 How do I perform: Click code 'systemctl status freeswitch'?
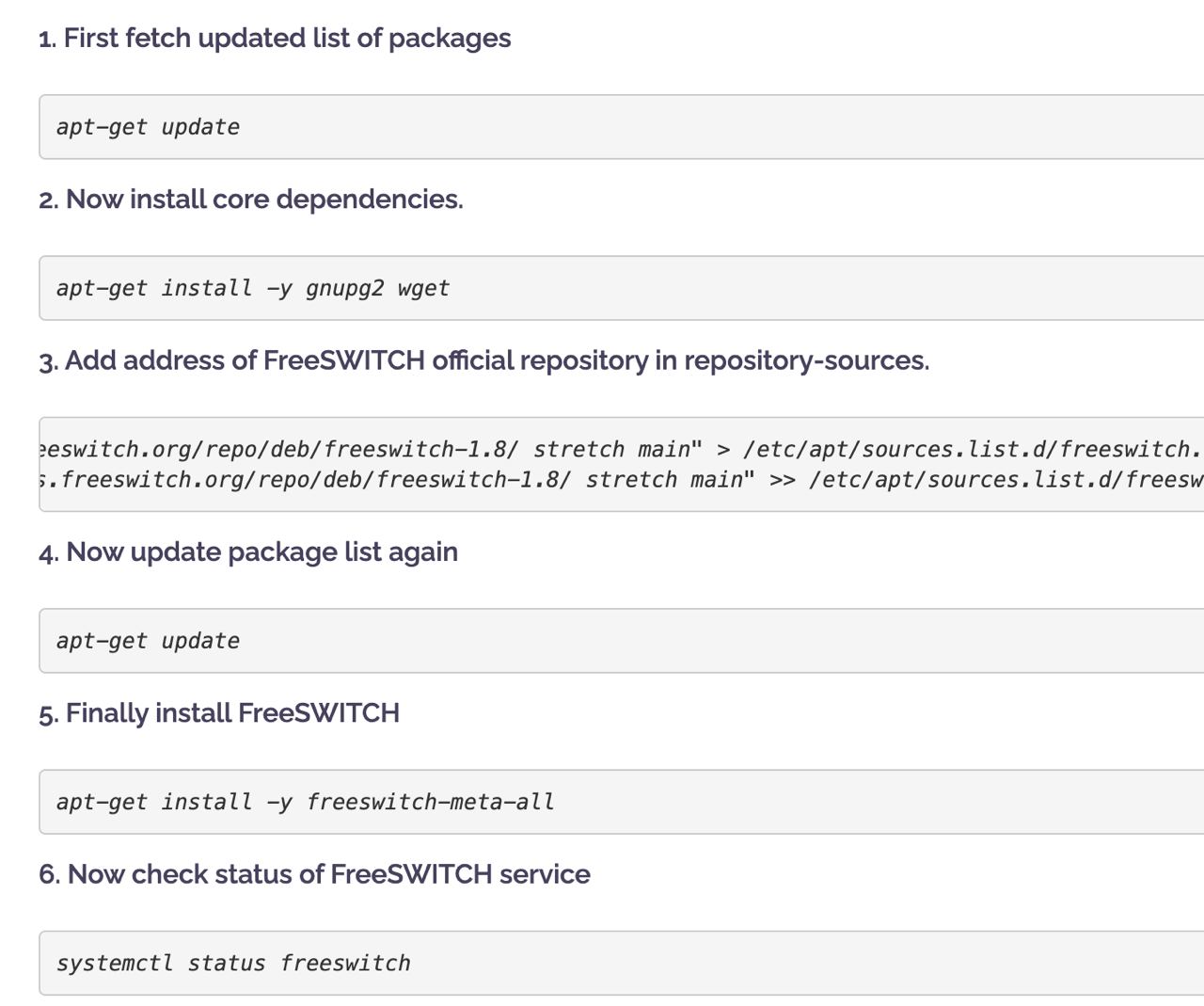pyautogui.click(x=233, y=964)
